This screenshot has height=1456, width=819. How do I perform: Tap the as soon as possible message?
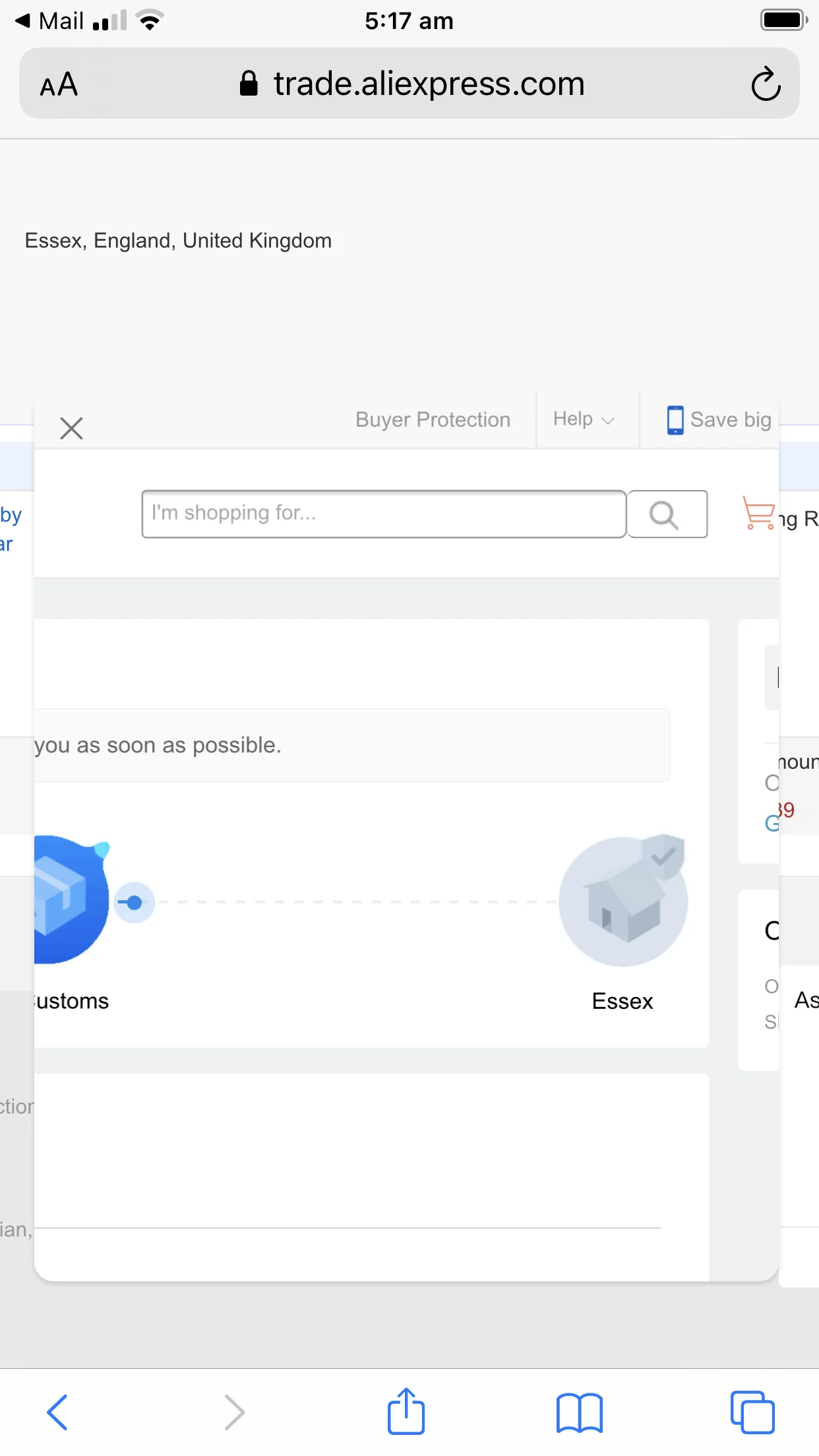(158, 745)
